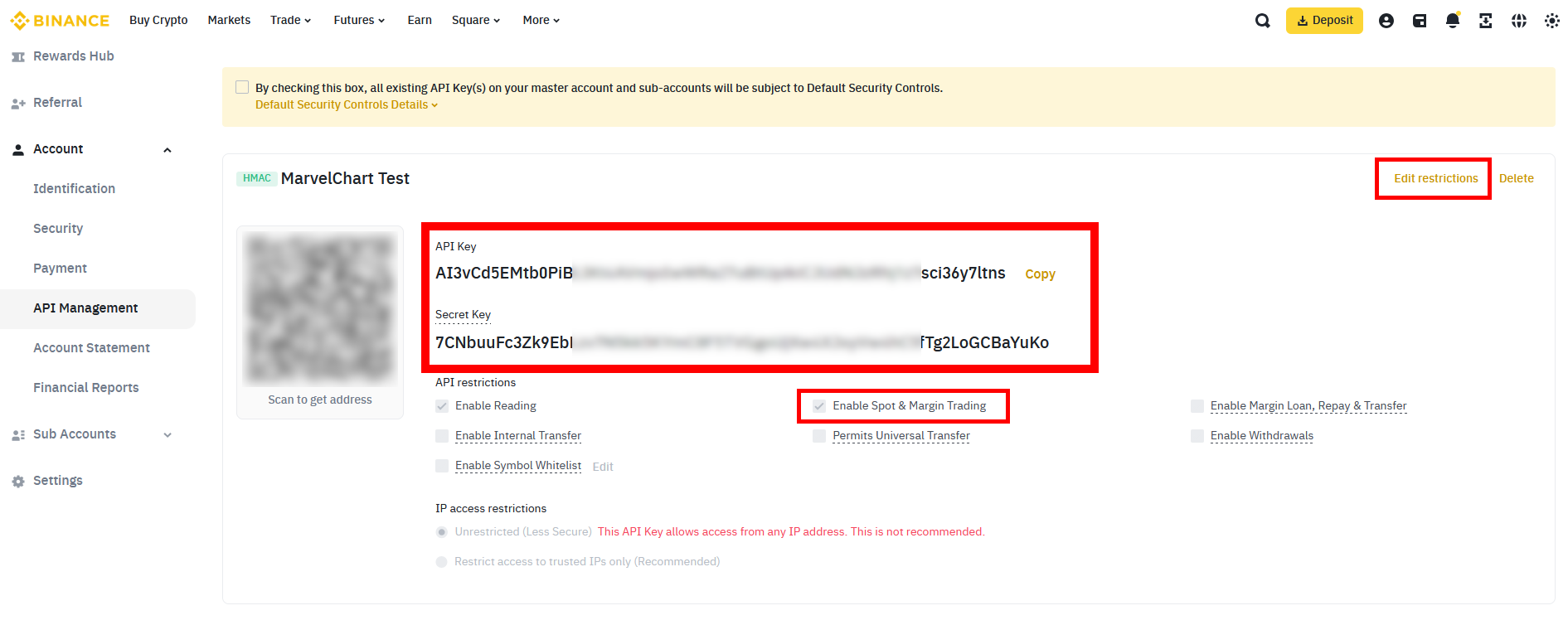Open the More dropdown menu
Viewport: 1568px width, 625px height.
(541, 20)
